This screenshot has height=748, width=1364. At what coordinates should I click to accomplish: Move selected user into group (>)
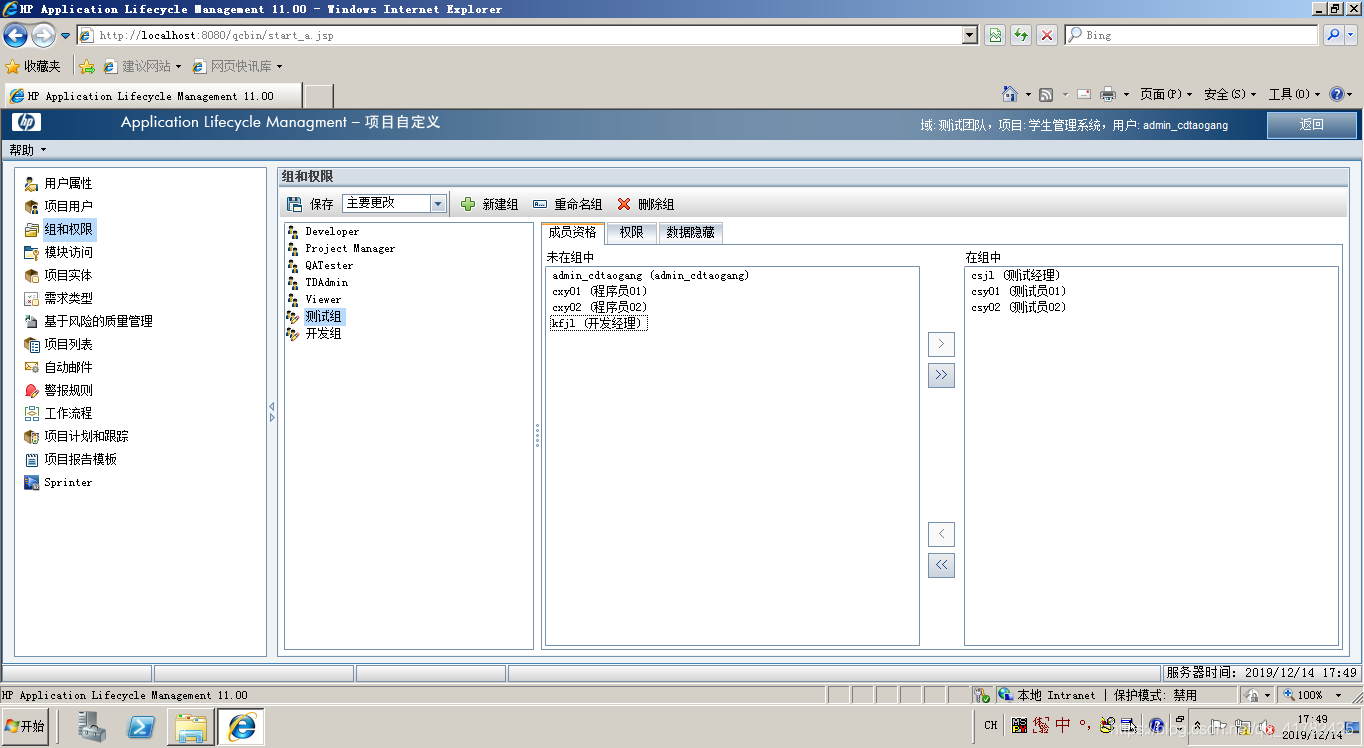click(x=941, y=344)
